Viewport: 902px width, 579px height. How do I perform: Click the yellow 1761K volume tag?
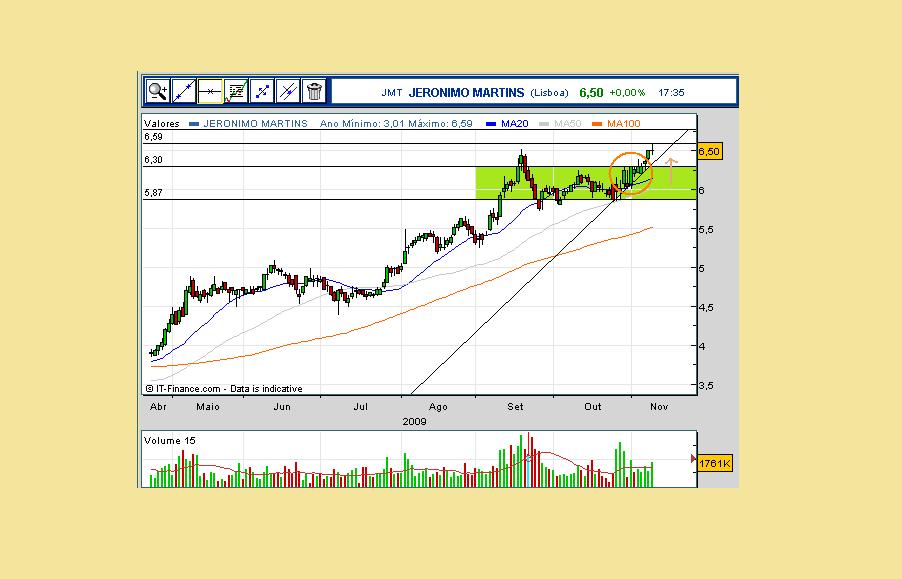point(715,463)
